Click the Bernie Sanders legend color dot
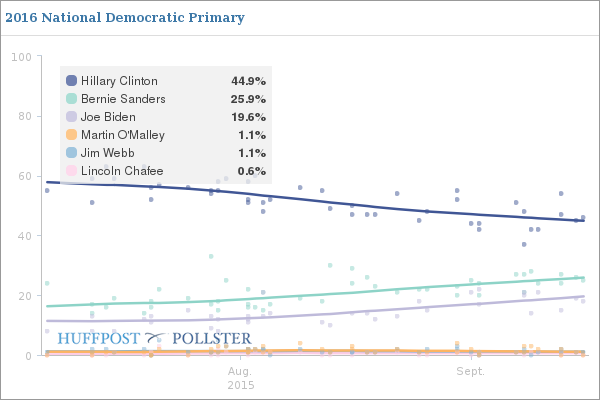Image resolution: width=600 pixels, height=400 pixels. (71, 99)
